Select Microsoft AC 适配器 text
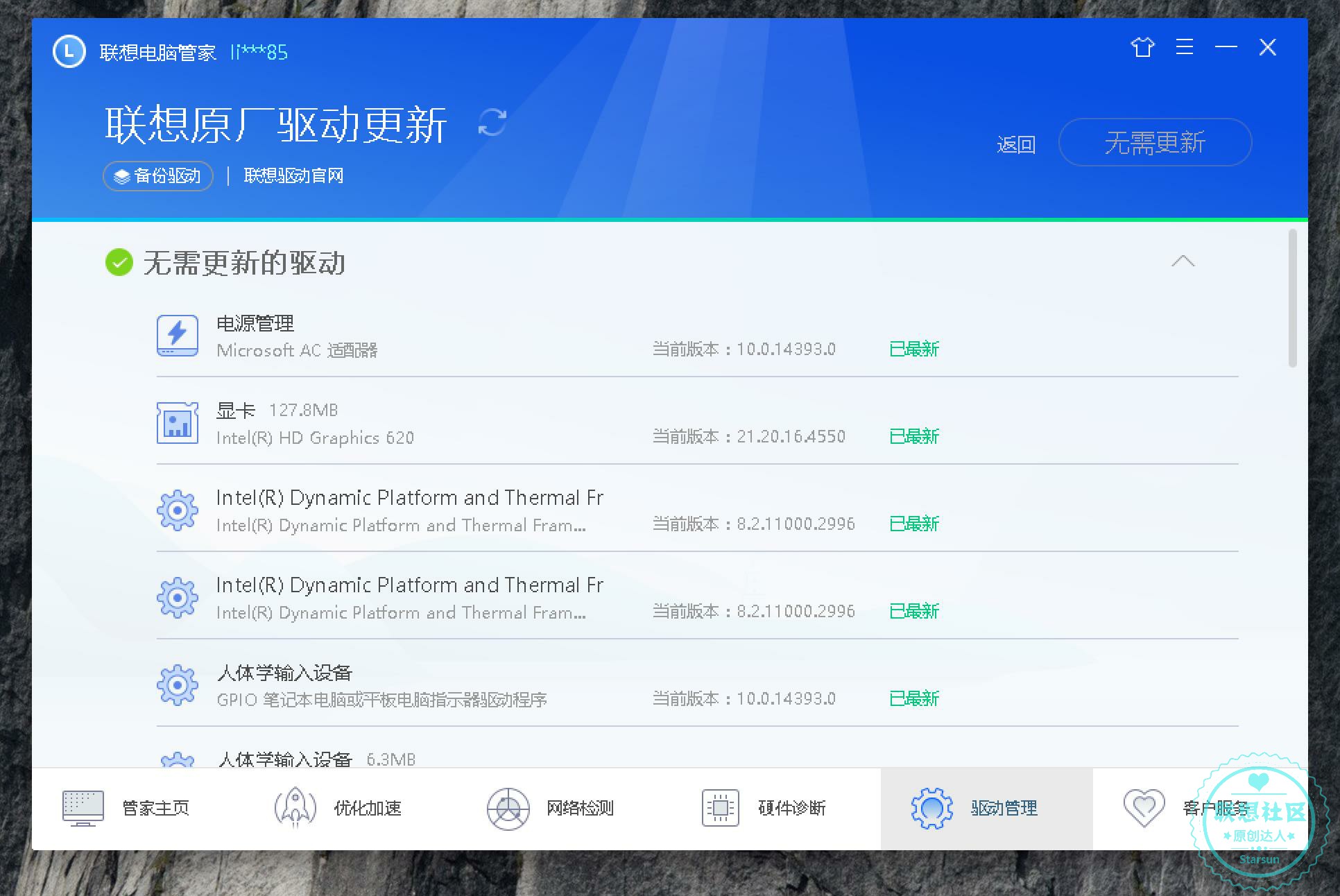Screen dimensions: 1340x896 click(x=298, y=350)
